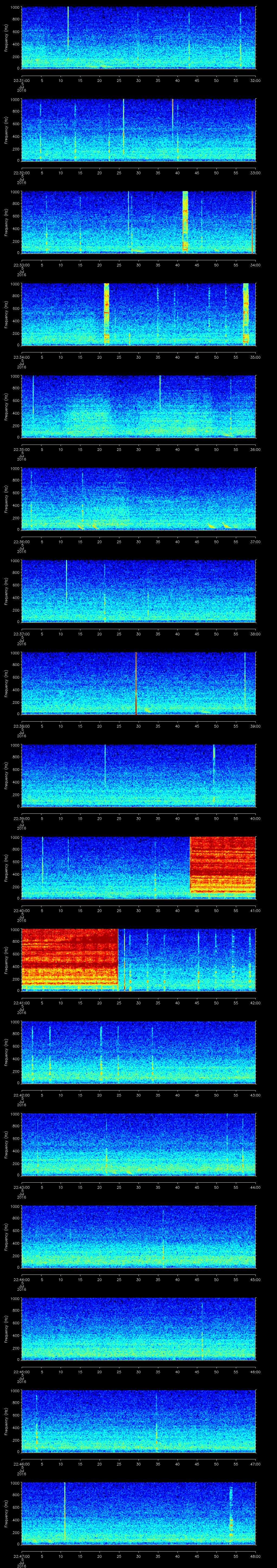The width and height of the screenshot is (277, 1568).
Task: Click the 22:32 spectrogram panel
Action: pyautogui.click(x=138, y=130)
